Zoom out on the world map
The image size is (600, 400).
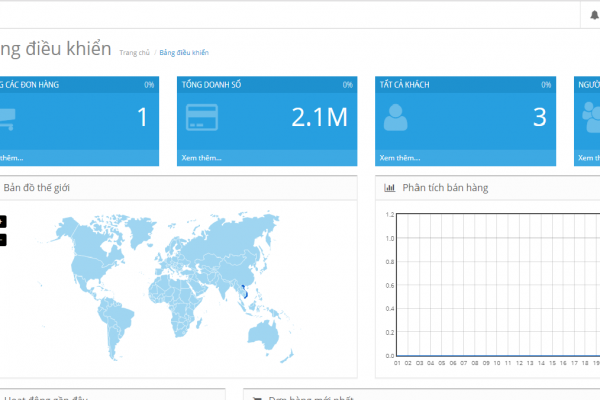pyautogui.click(x=3, y=240)
